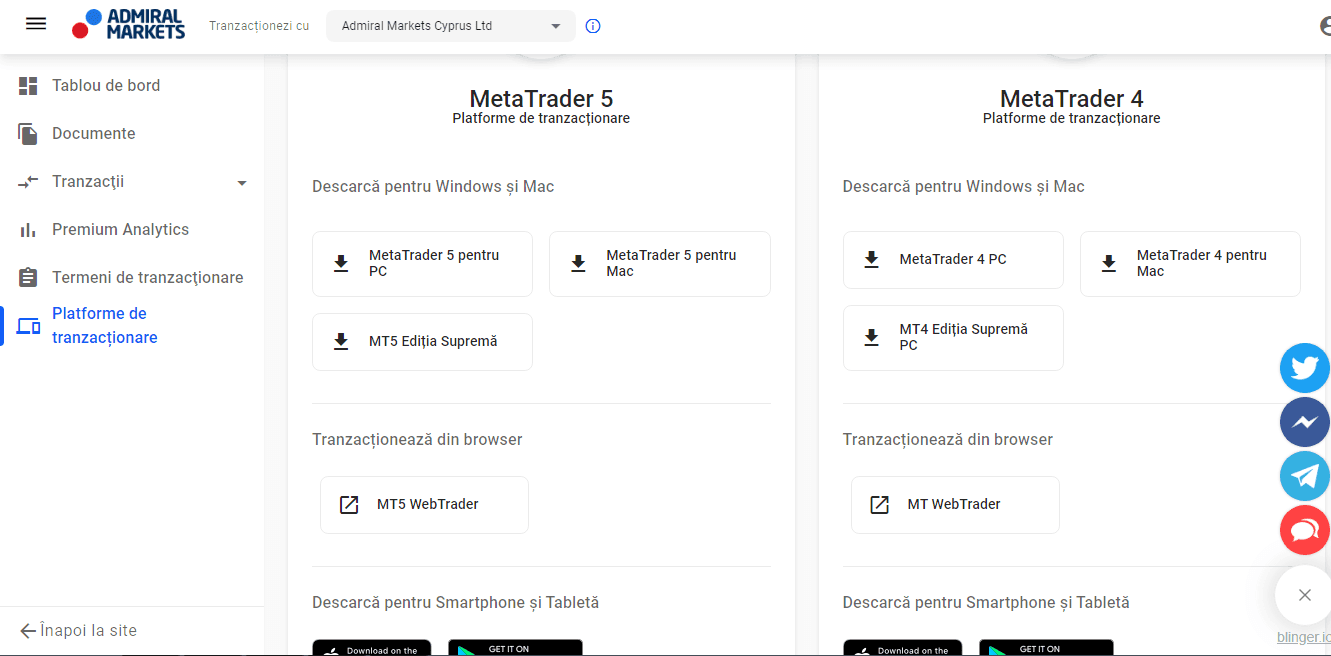
Task: Open the Admiral Markets Cyprus Ltd dropdown
Action: point(450,26)
